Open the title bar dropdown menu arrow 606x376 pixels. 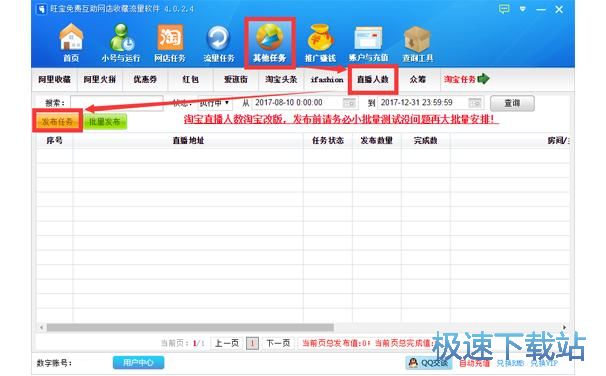pyautogui.click(x=523, y=9)
